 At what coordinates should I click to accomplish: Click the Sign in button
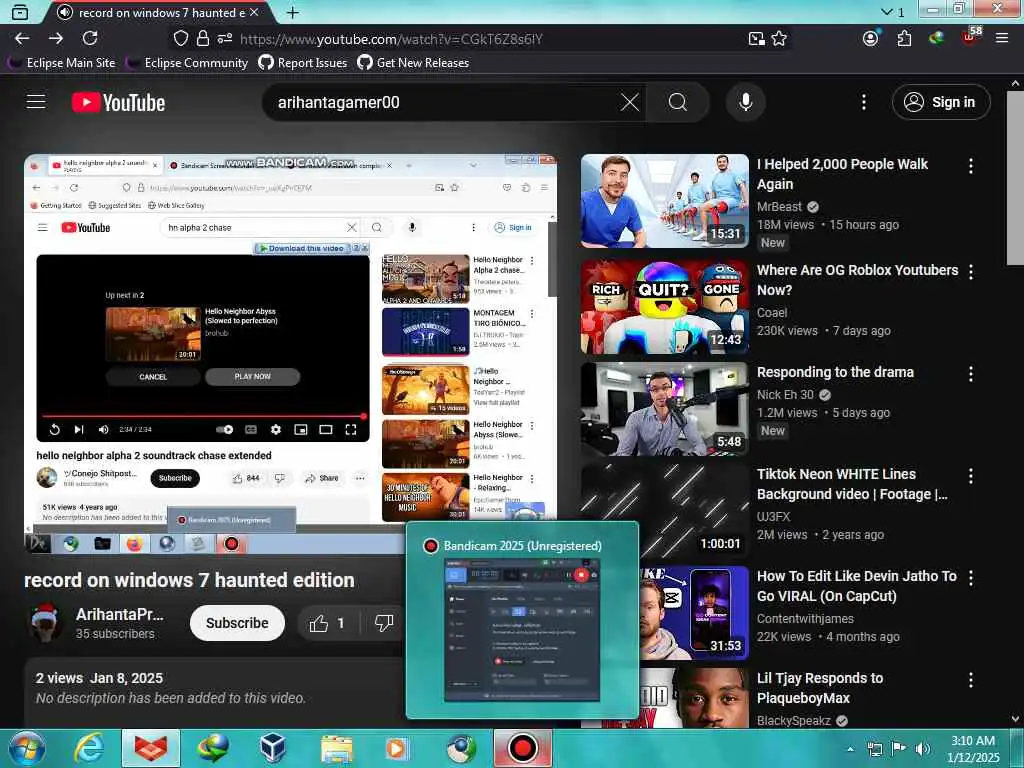pos(941,102)
